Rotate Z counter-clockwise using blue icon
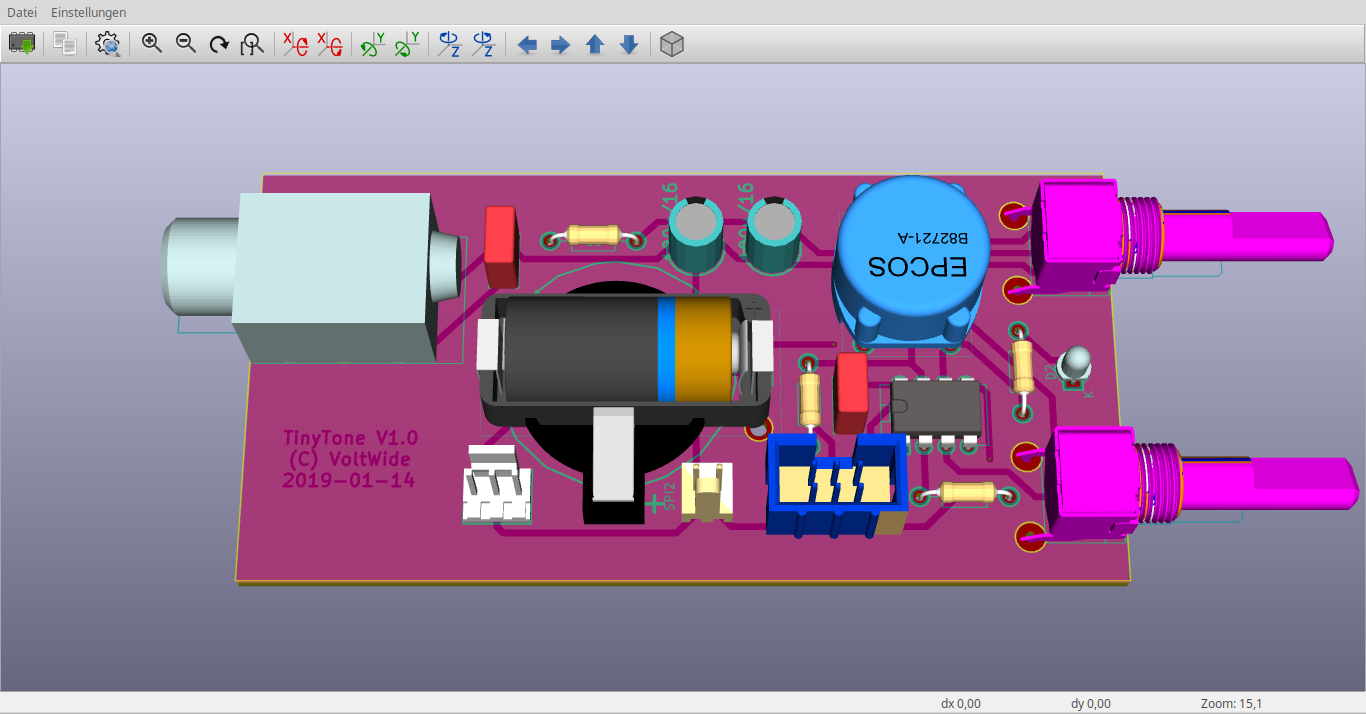 483,44
